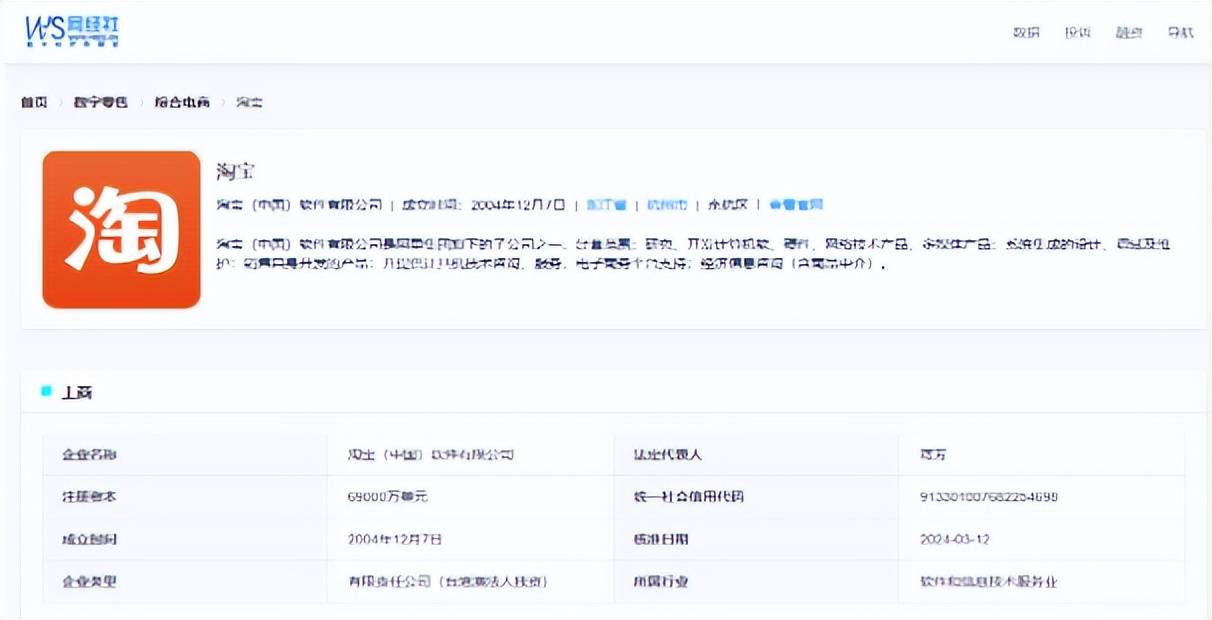Click the 软件和信息技术服务业 industry value
Screen dimensions: 1212x620
(988, 581)
